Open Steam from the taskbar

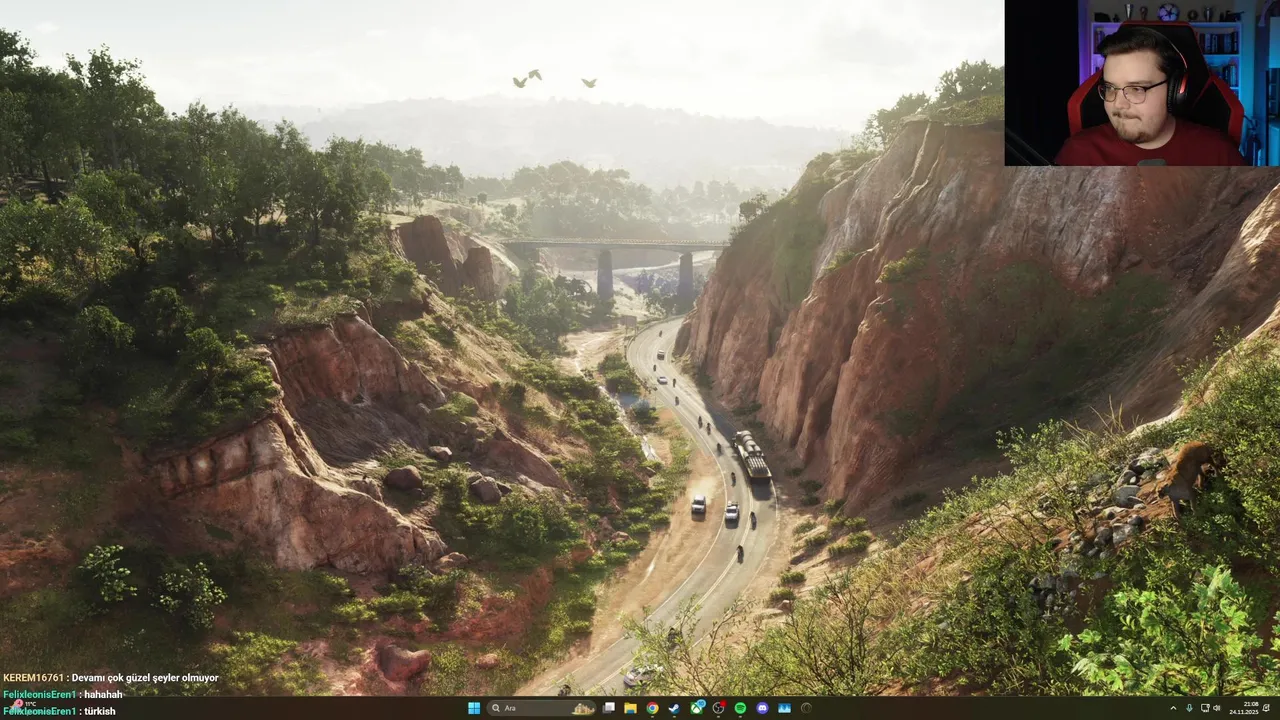tap(674, 708)
